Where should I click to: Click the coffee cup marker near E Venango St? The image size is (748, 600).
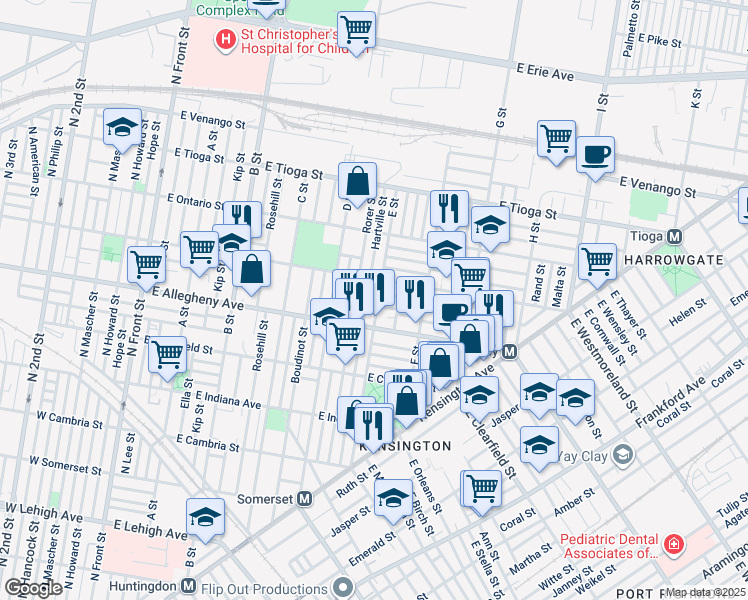(x=595, y=155)
